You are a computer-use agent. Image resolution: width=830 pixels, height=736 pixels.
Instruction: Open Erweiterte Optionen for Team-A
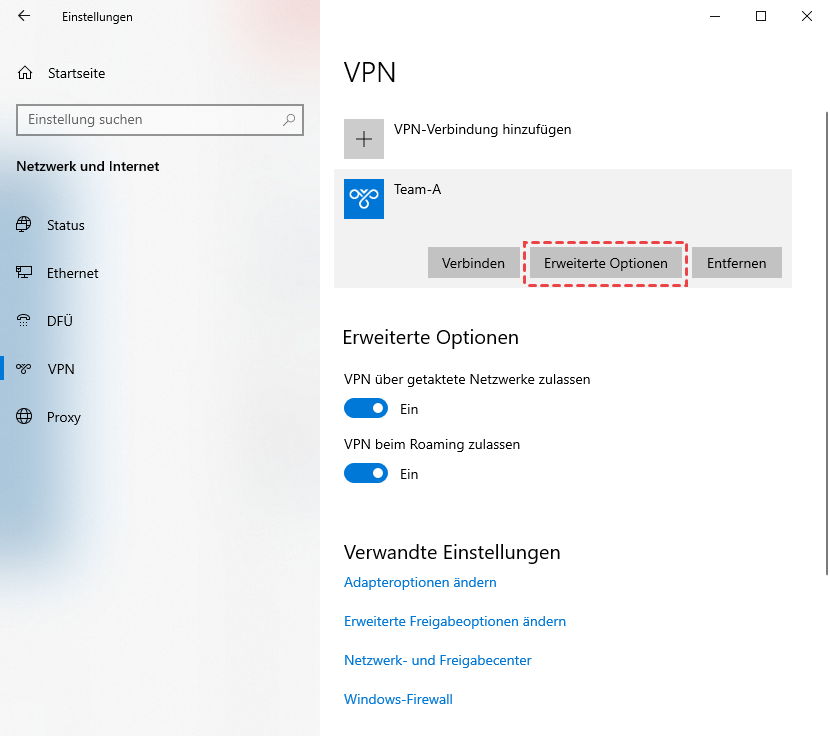(605, 263)
